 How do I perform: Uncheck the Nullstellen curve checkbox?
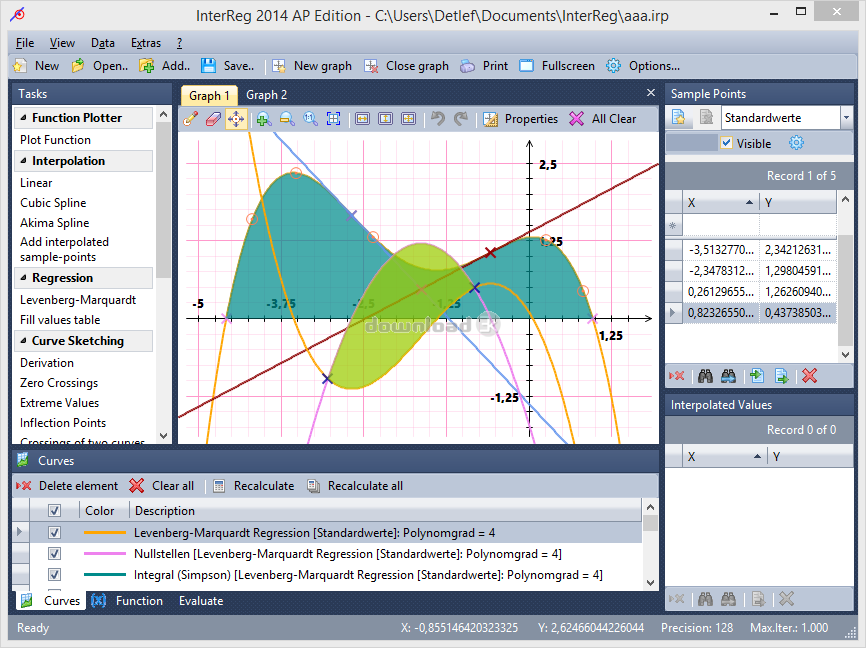coord(54,554)
